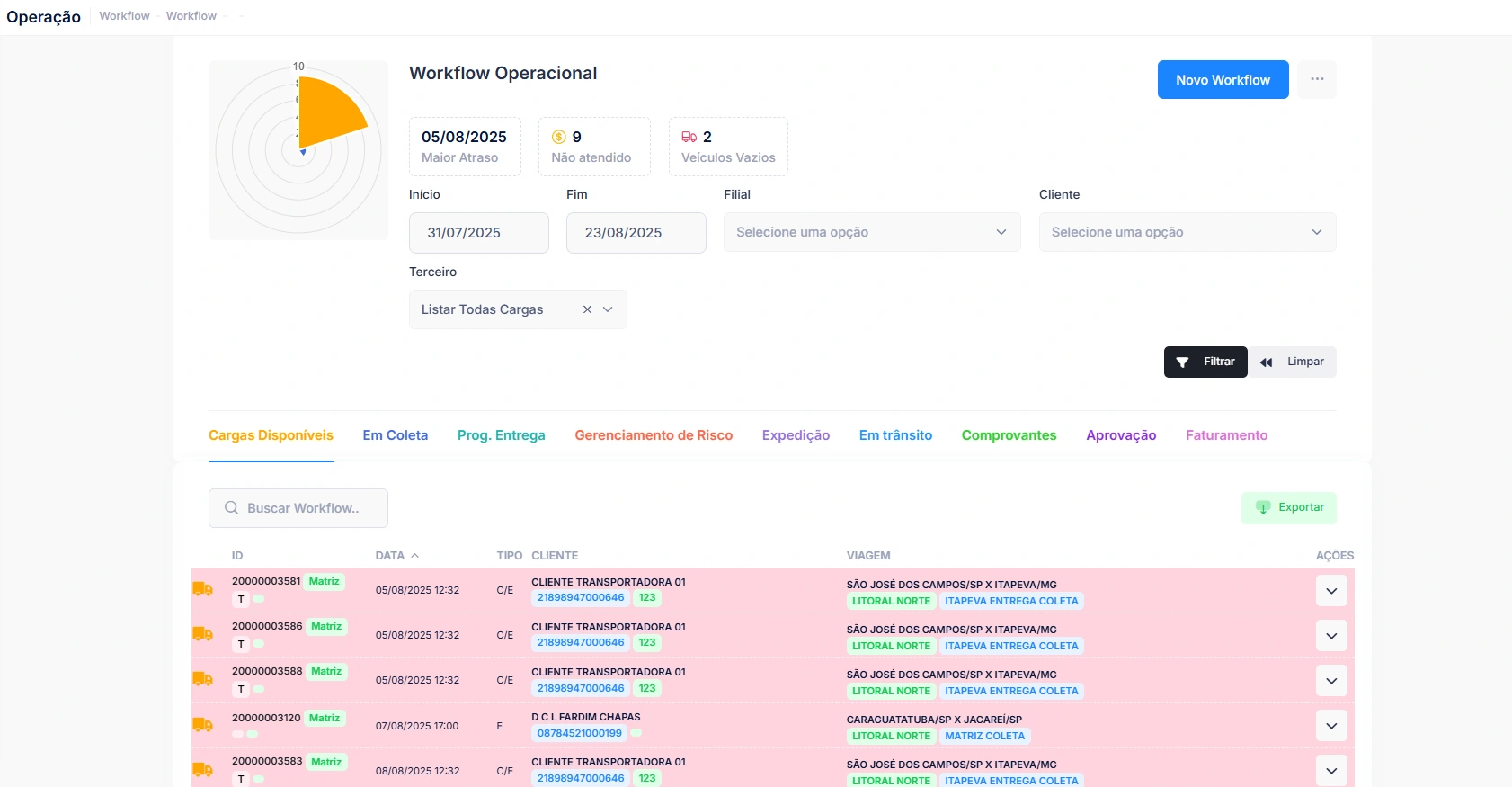Reset filters using Limpar

(x=1292, y=362)
